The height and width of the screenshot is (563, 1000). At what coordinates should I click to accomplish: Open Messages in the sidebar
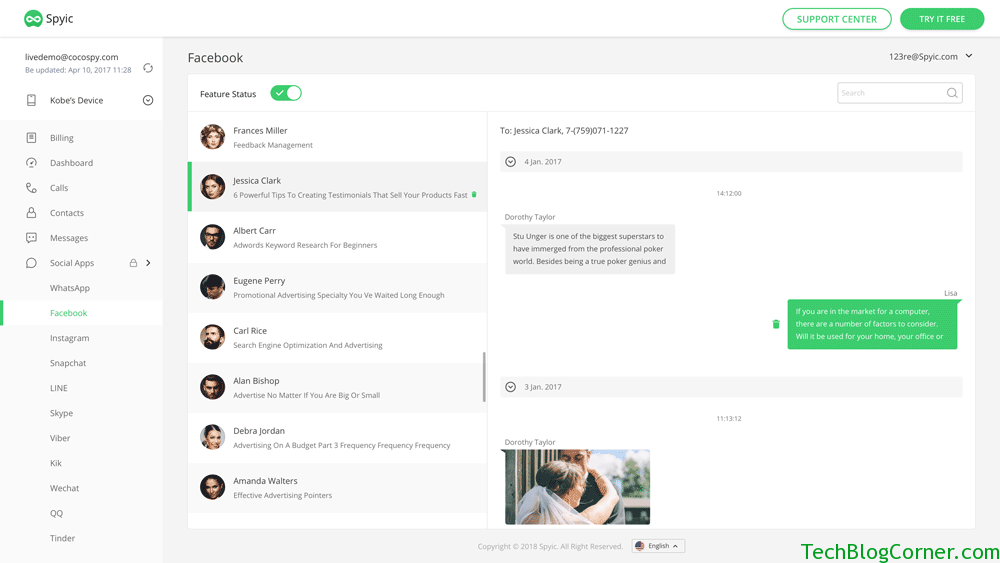[x=69, y=238]
